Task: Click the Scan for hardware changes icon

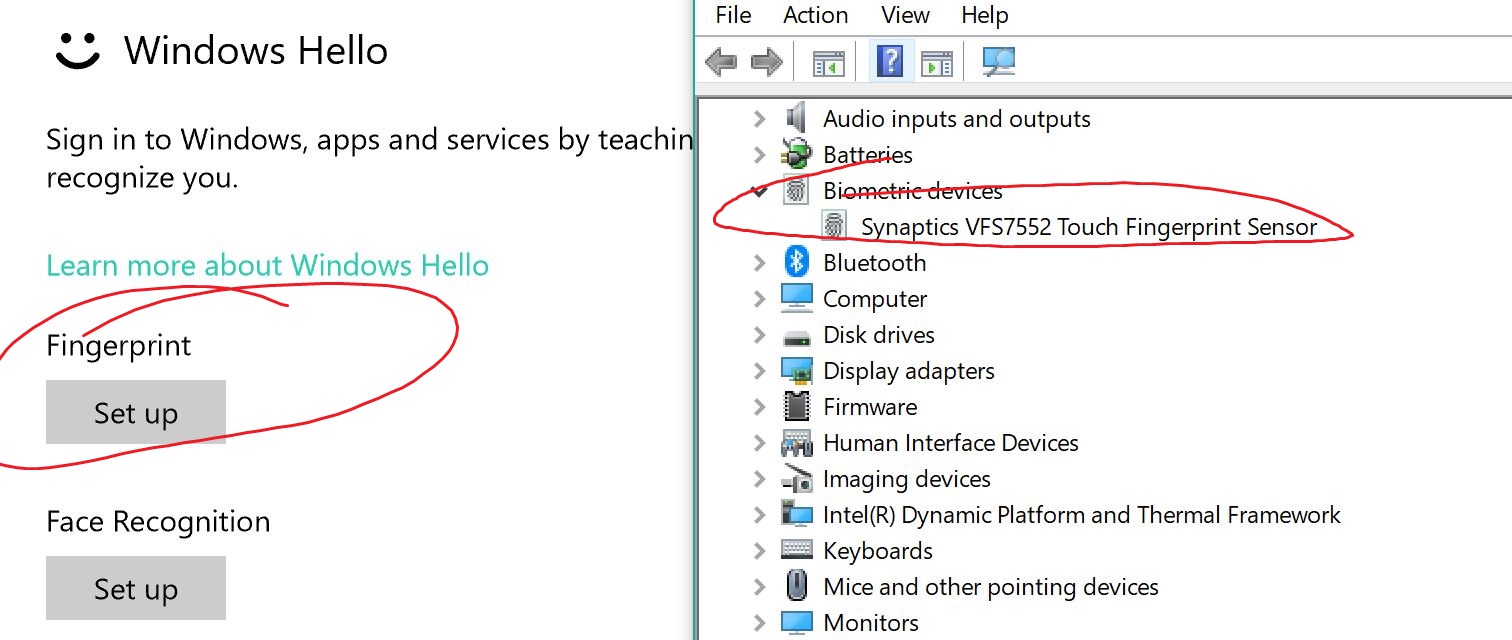Action: [999, 62]
